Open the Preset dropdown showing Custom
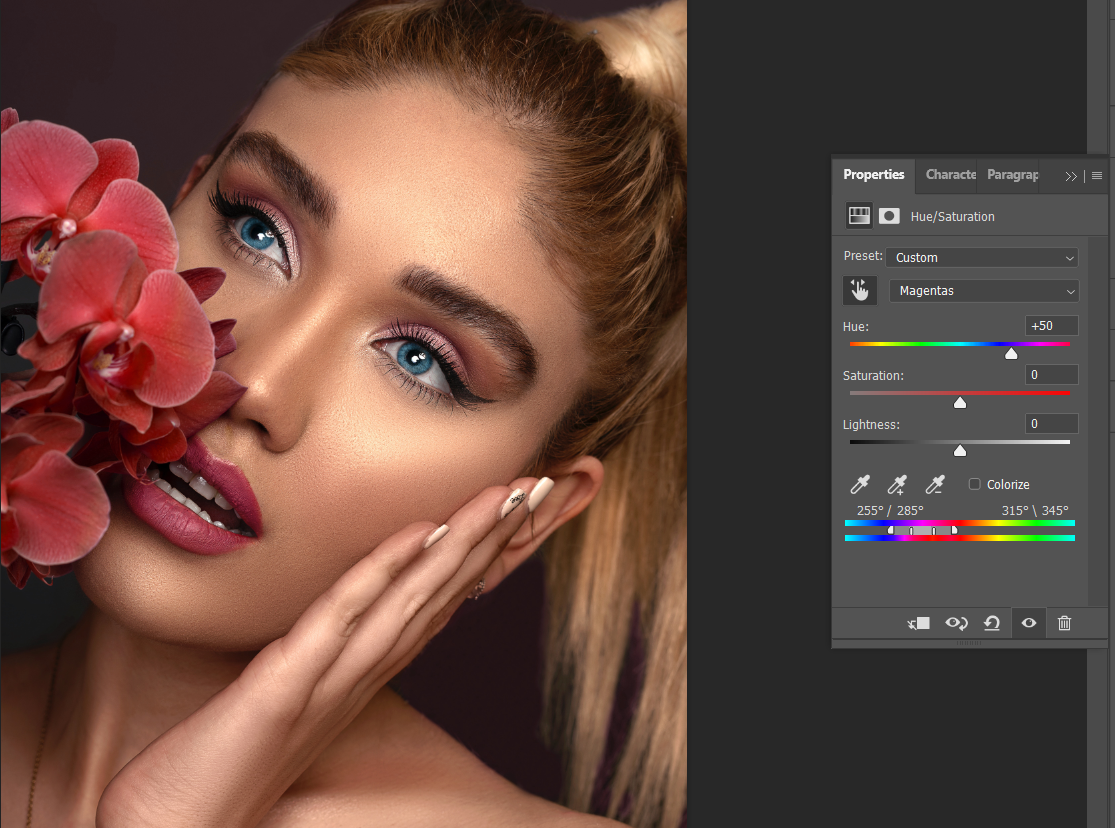This screenshot has height=828, width=1115. (x=982, y=258)
